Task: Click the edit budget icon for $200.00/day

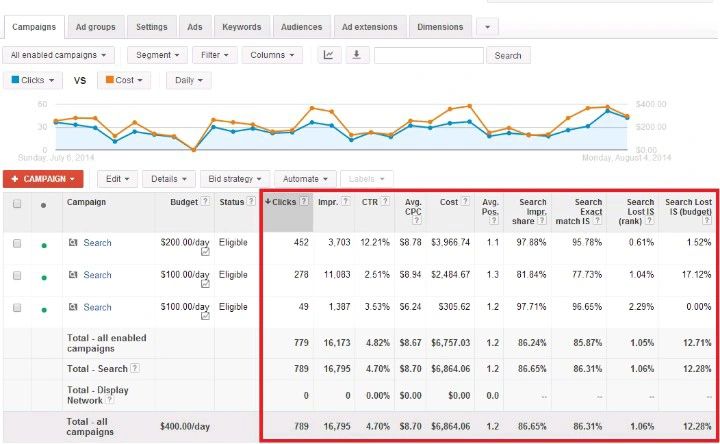Action: 205,252
